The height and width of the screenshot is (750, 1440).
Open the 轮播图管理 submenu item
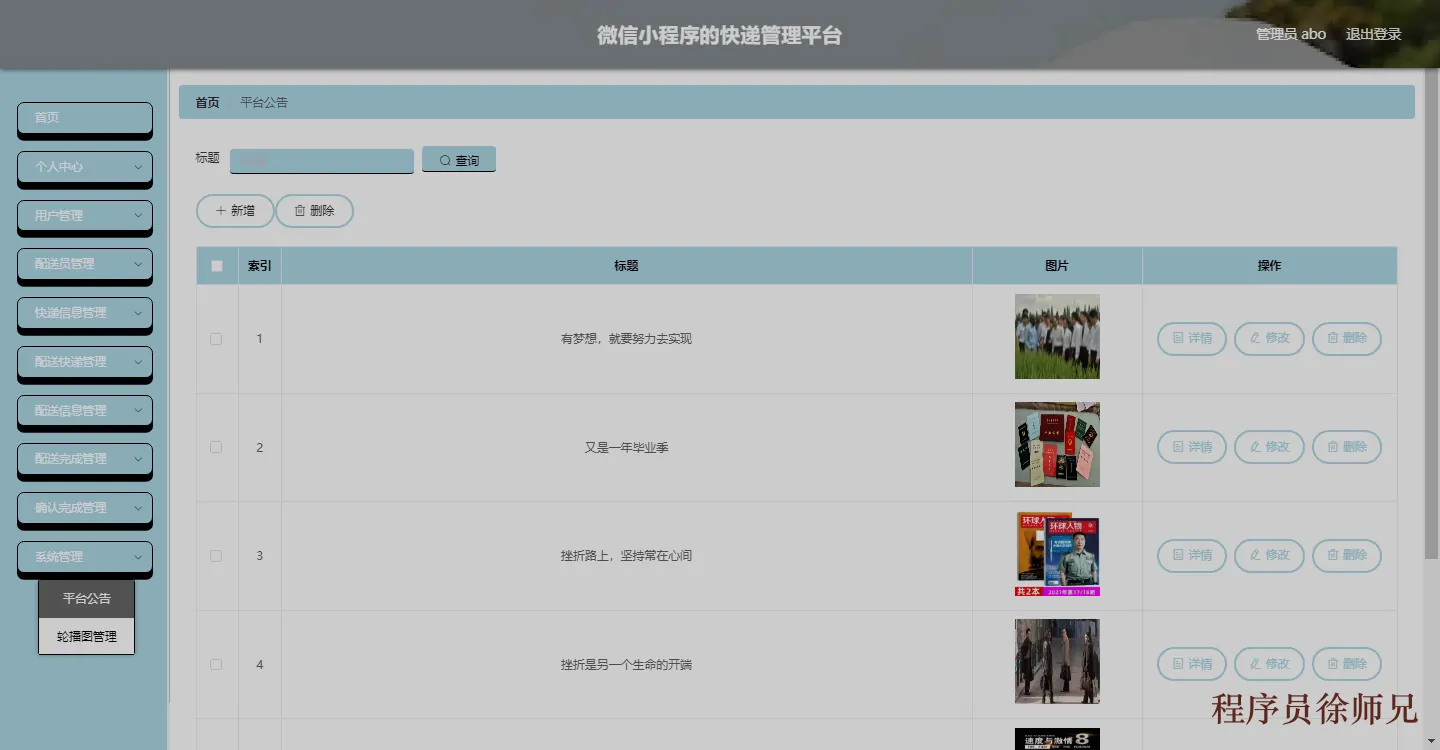87,636
